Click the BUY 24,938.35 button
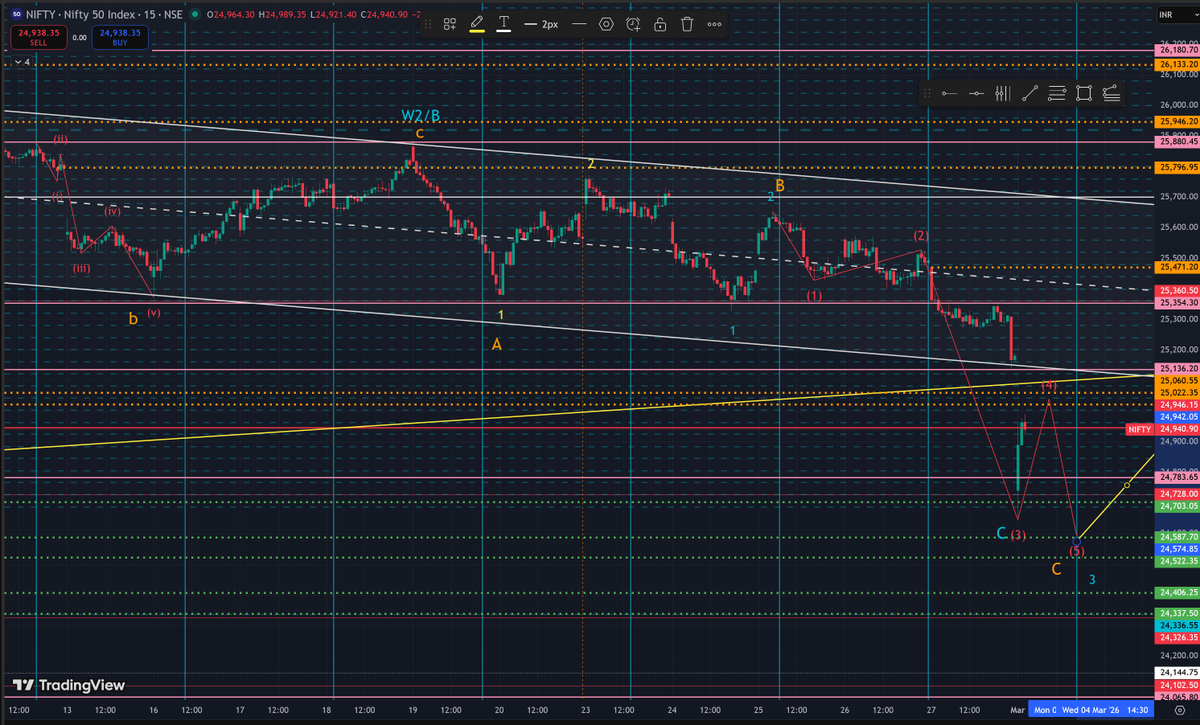This screenshot has height=725, width=1200. point(119,39)
